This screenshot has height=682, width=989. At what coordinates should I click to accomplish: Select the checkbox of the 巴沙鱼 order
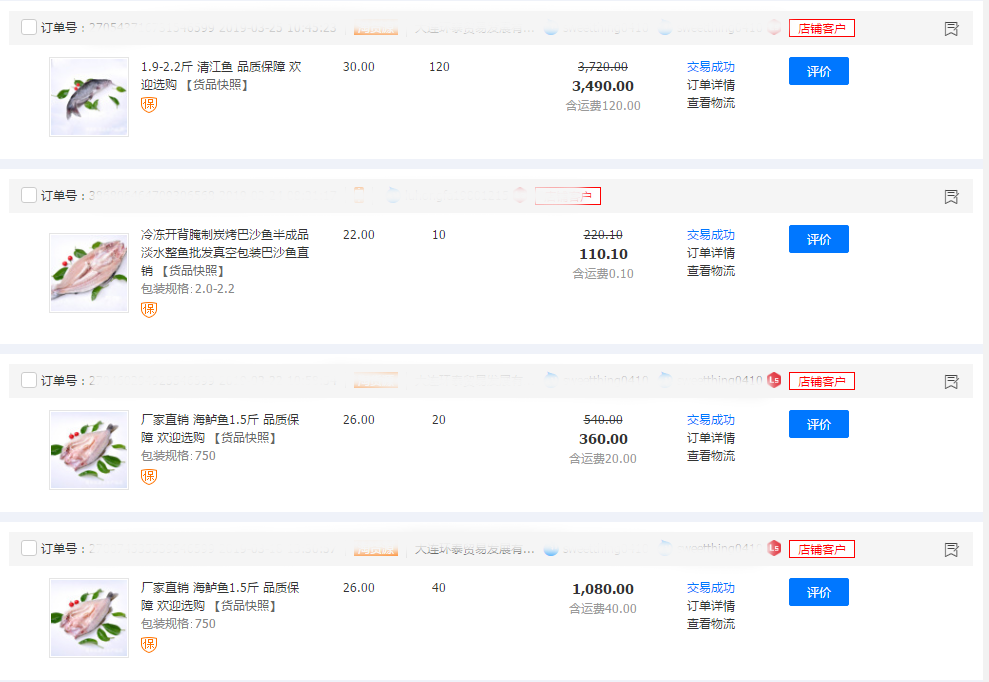click(29, 196)
